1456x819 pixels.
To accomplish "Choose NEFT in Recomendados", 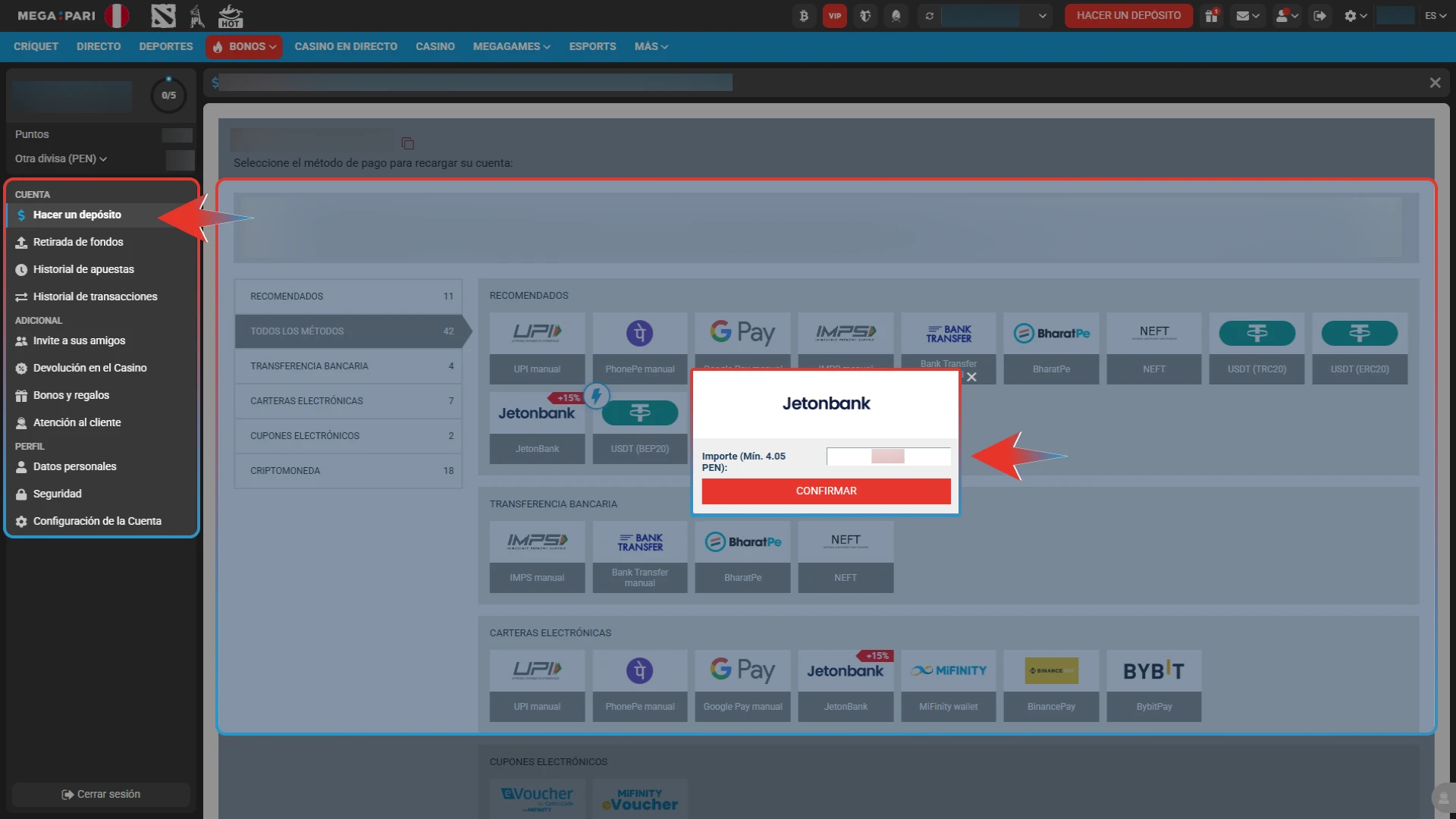I will point(1154,348).
